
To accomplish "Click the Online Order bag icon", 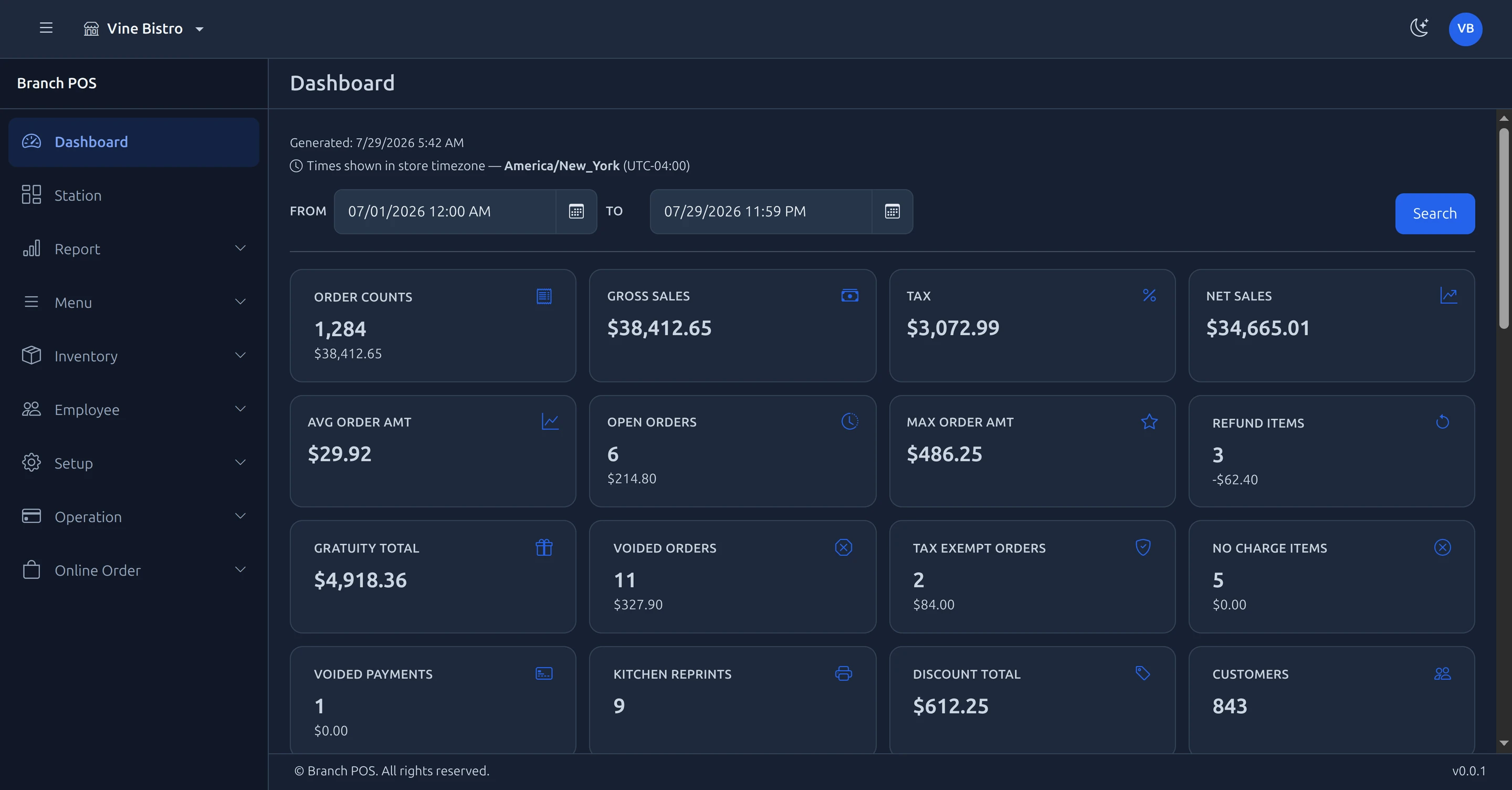I will (31, 570).
